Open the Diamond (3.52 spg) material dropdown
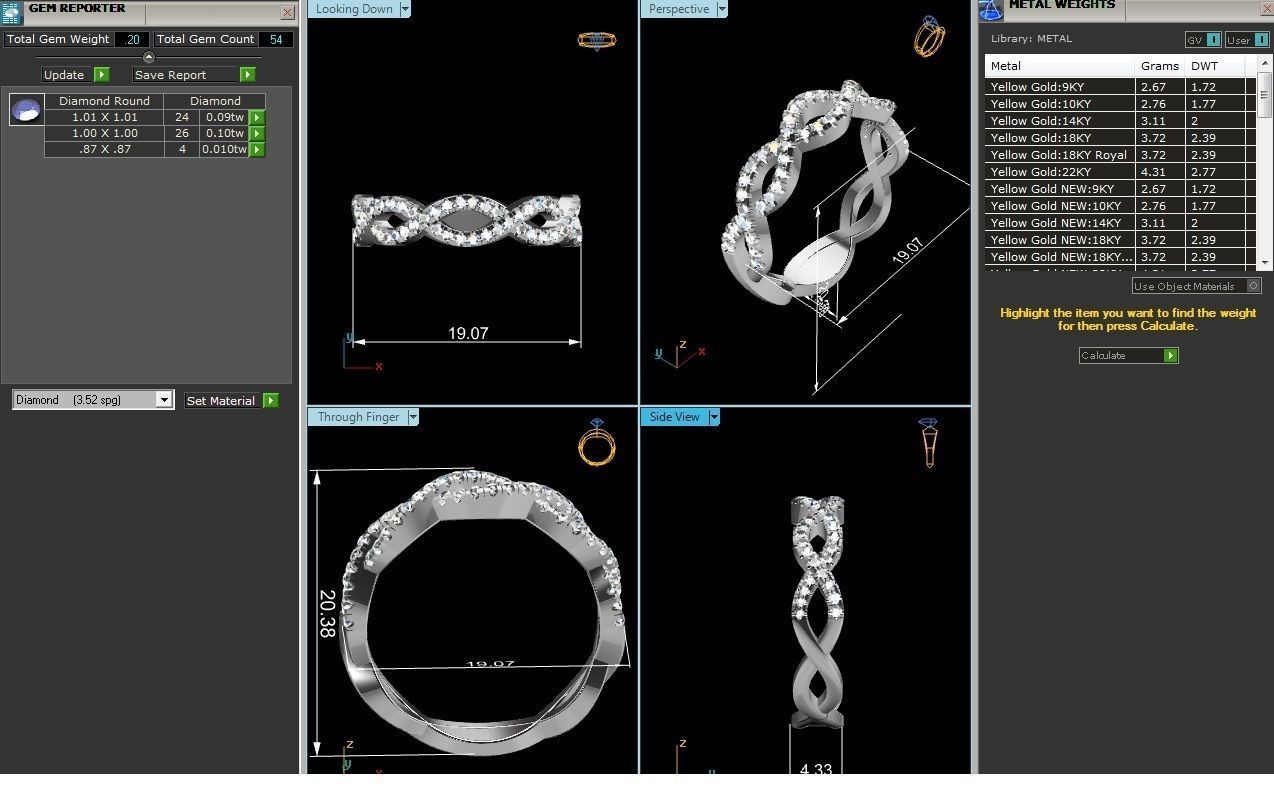 pos(164,400)
